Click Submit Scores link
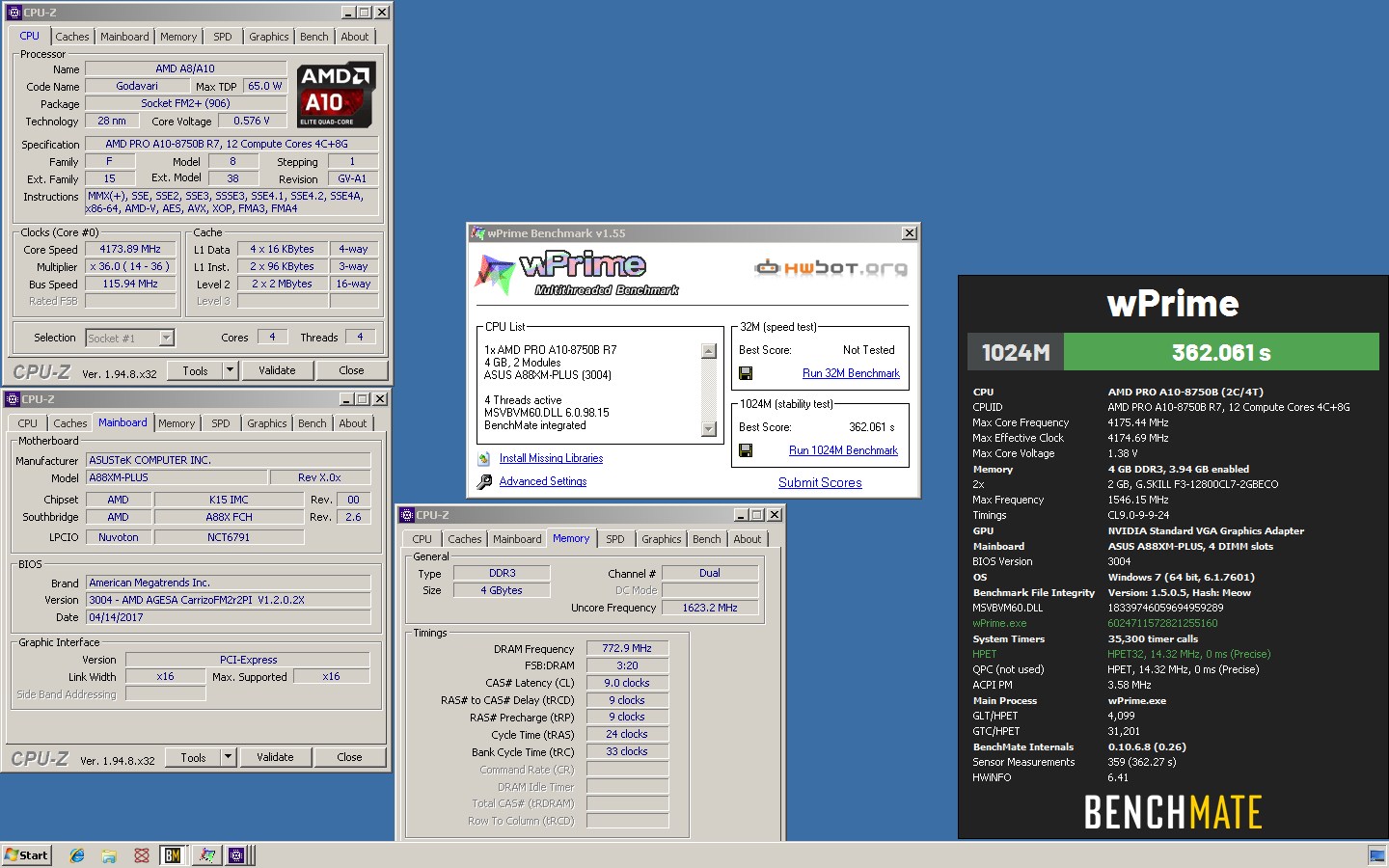 820,482
